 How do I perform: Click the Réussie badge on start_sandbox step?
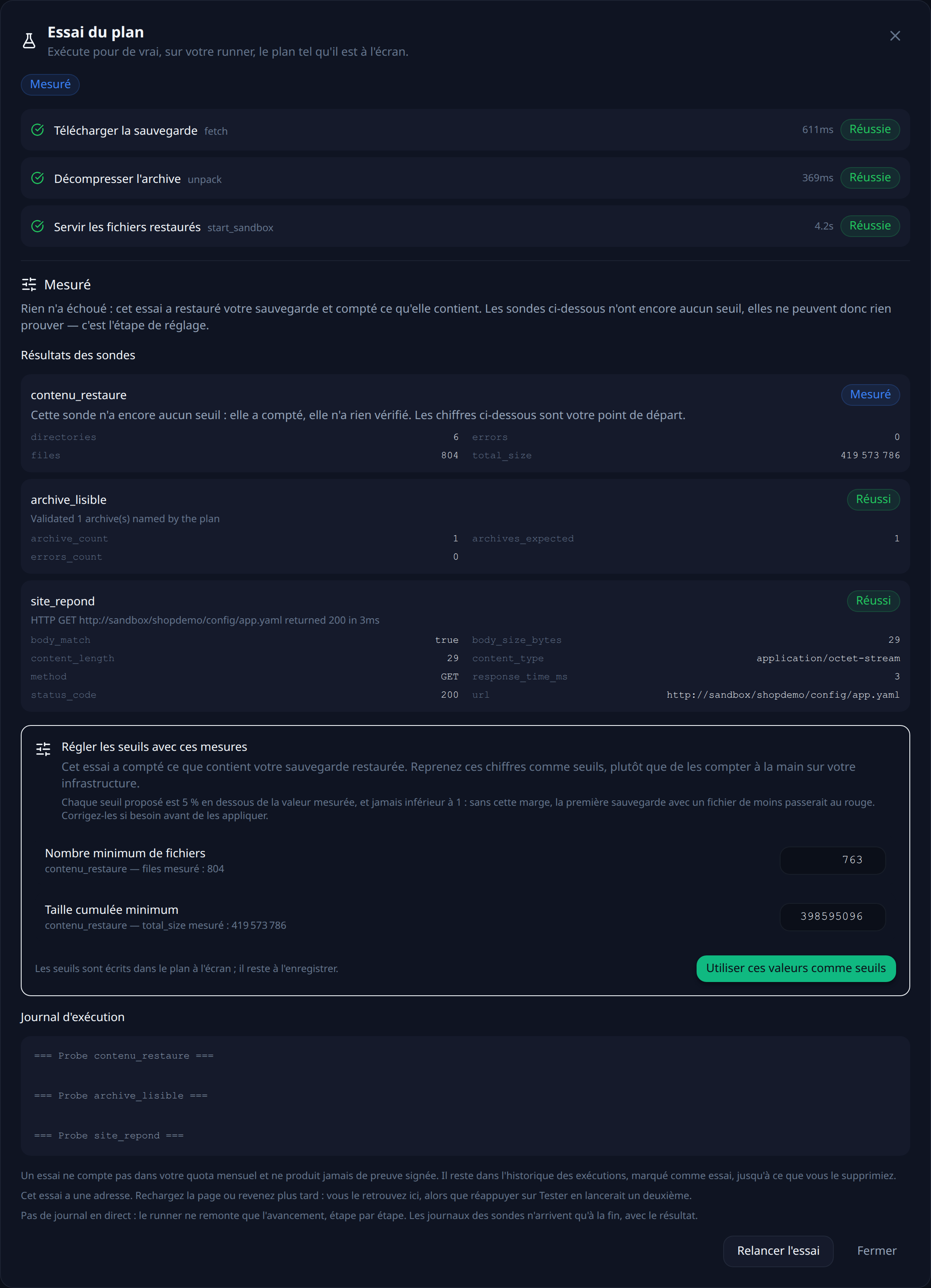tap(869, 226)
